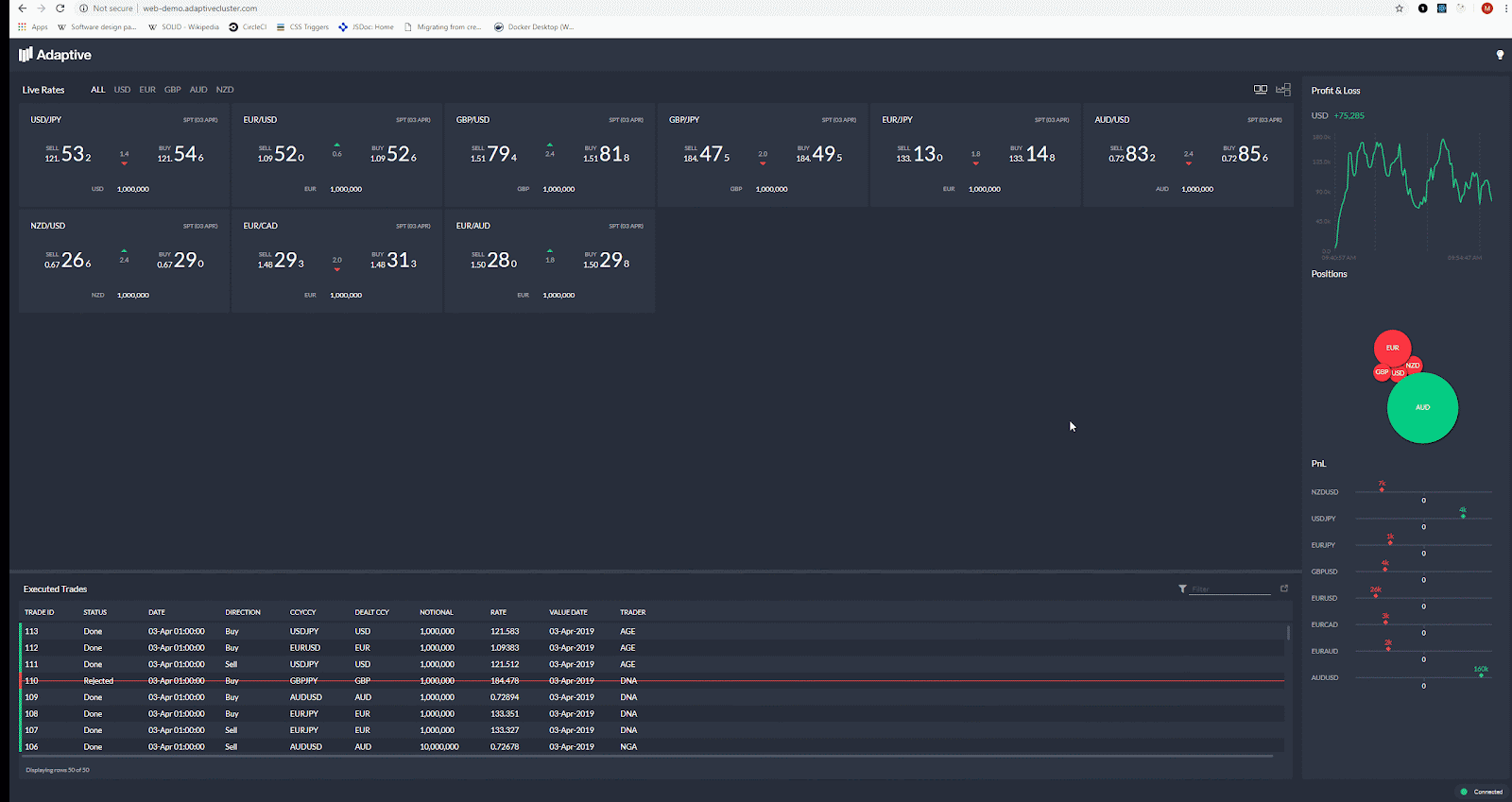
Task: Sort trades by Trader column header
Action: (633, 612)
